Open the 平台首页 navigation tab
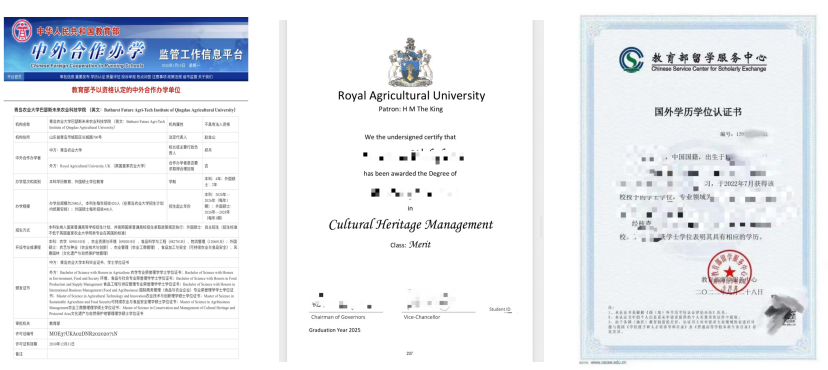Image resolution: width=828 pixels, height=370 pixels. point(13,77)
